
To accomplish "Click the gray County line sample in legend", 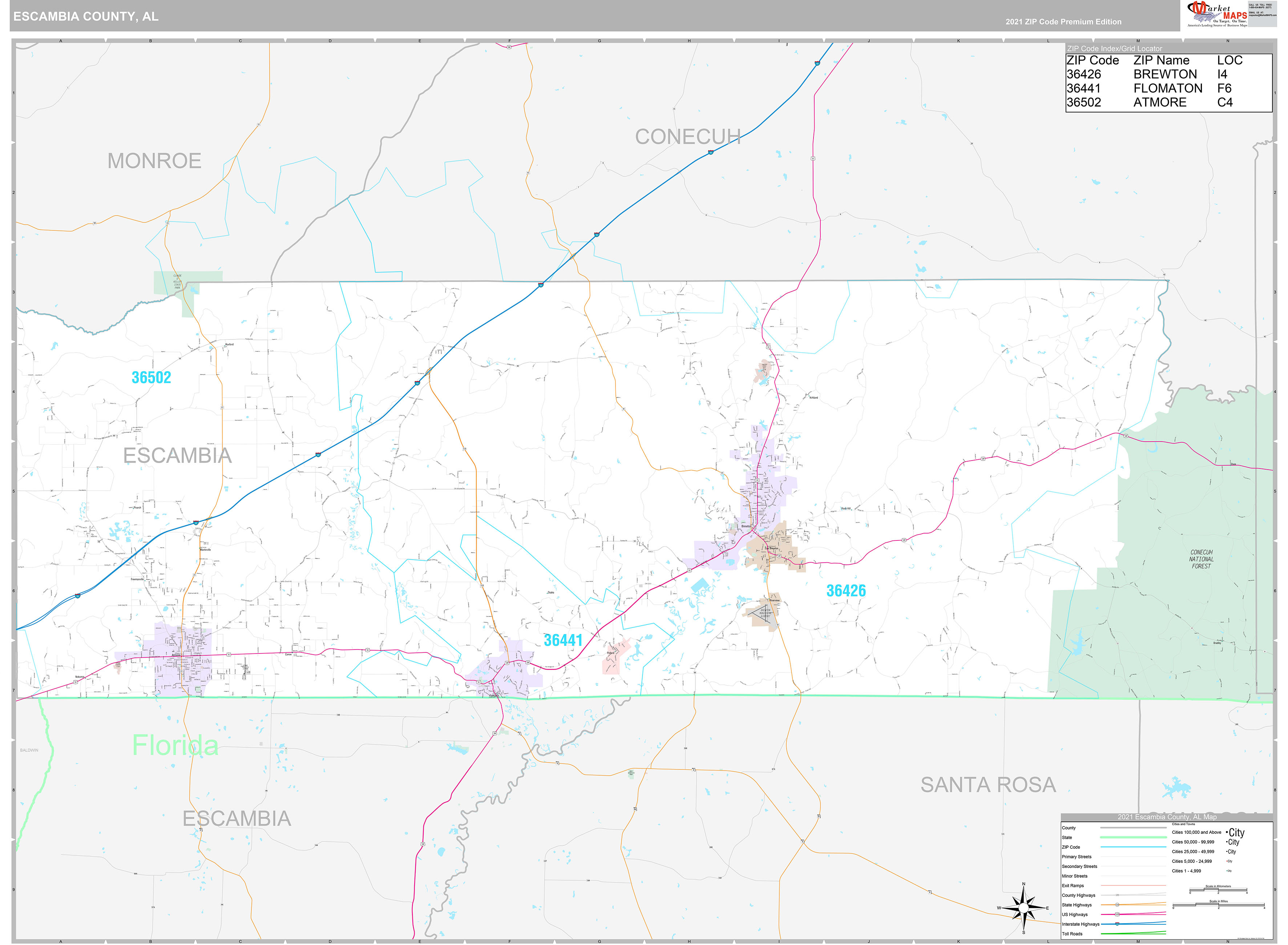I will click(x=1133, y=828).
